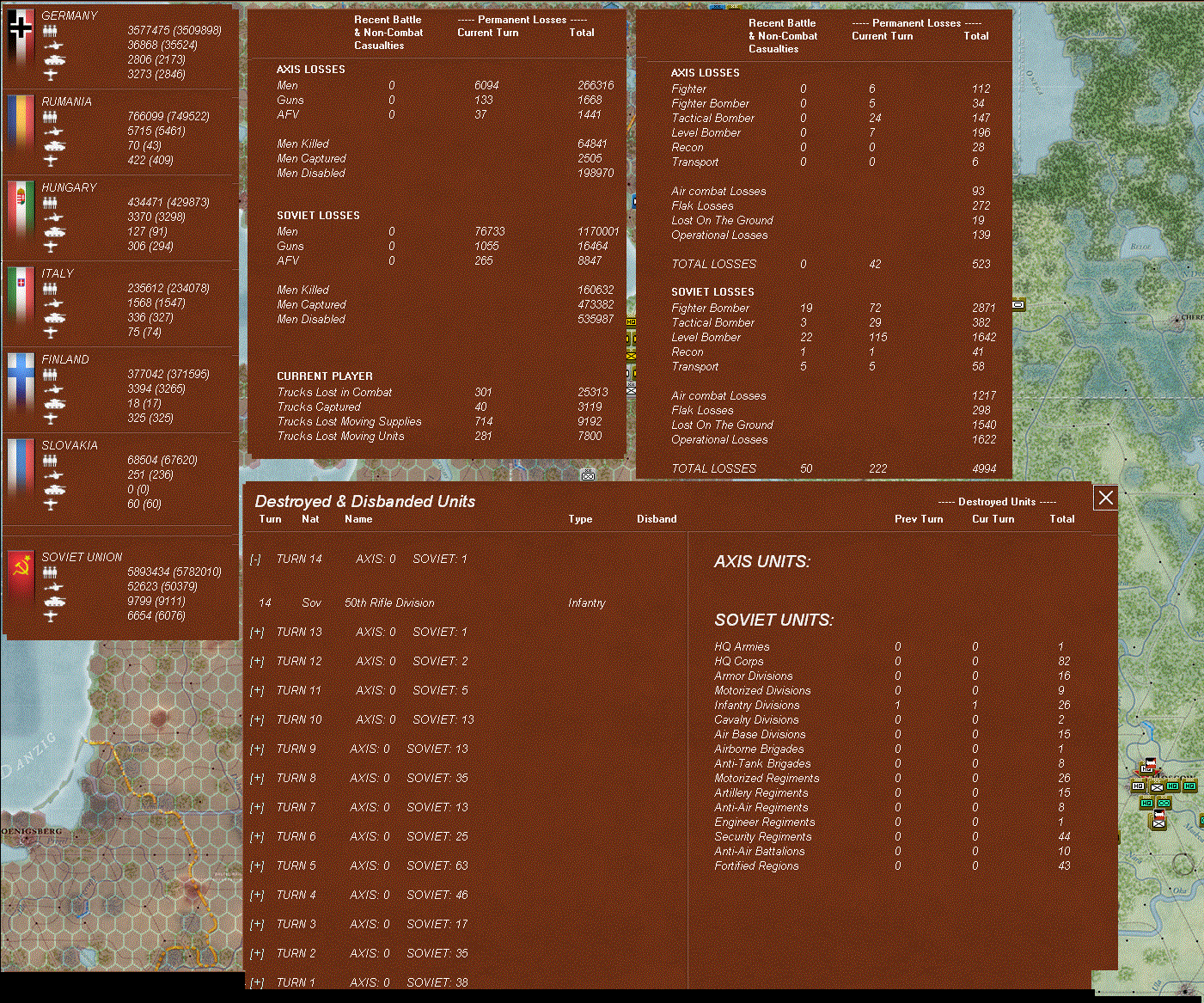Click the SOVIET UNITS: heading
Screen dimensions: 1204x1003
(x=773, y=621)
